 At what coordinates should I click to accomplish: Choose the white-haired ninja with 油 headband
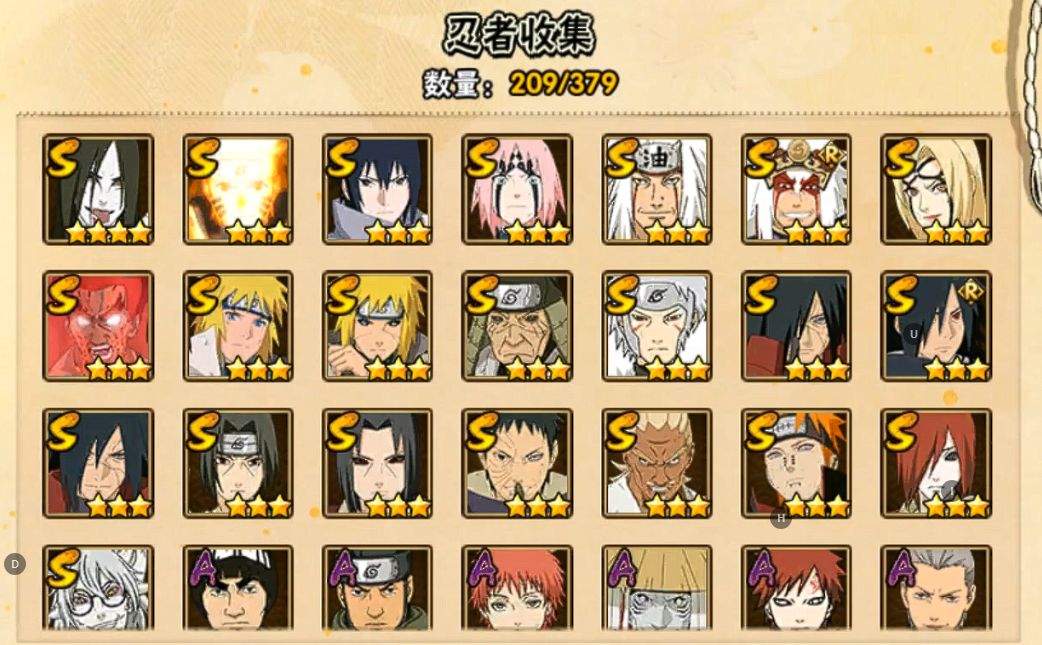coord(657,190)
